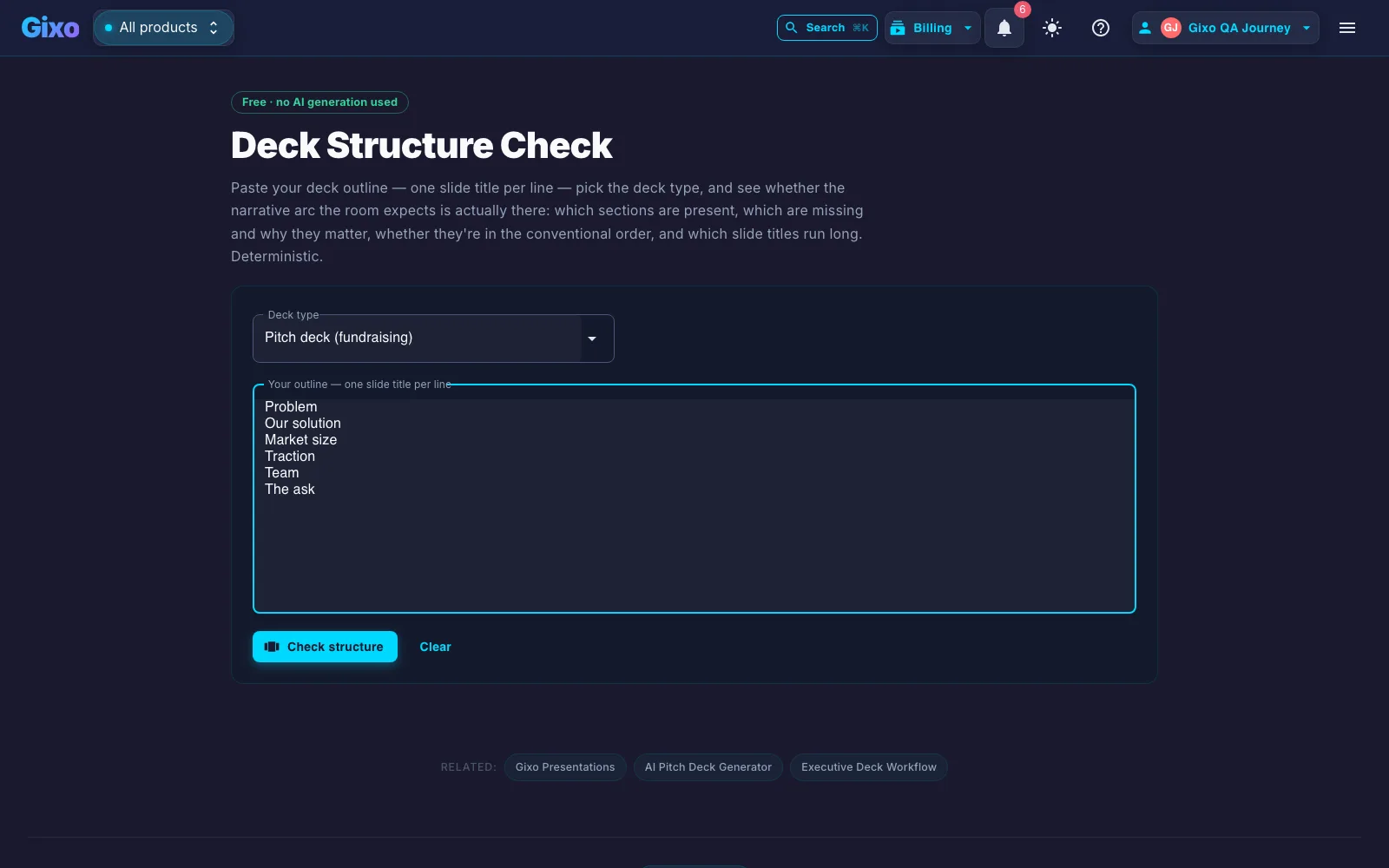Viewport: 1389px width, 868px height.
Task: Click the slides icon in Check structure
Action: pyautogui.click(x=272, y=647)
